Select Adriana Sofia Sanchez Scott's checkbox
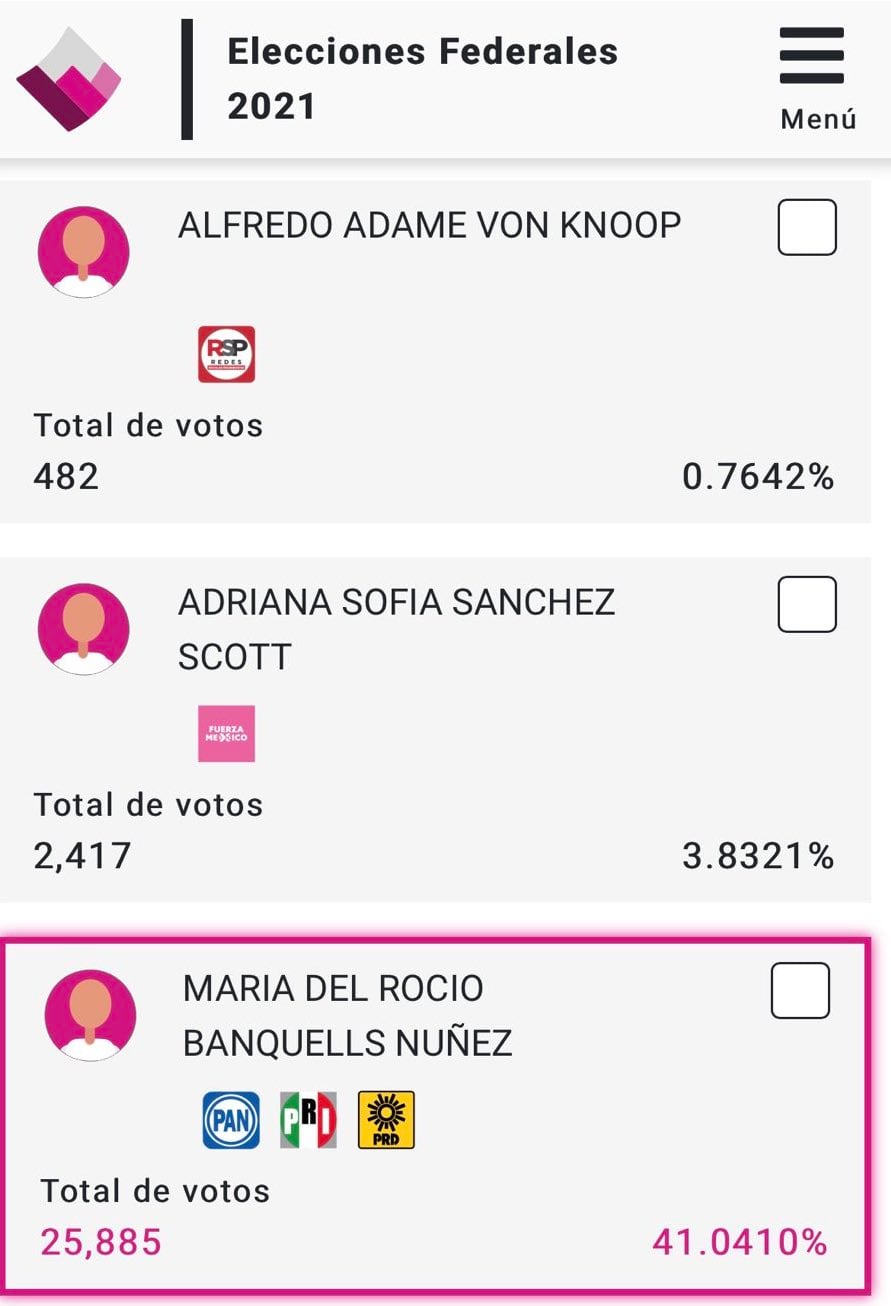Screen dimensions: 891x1306 click(807, 604)
